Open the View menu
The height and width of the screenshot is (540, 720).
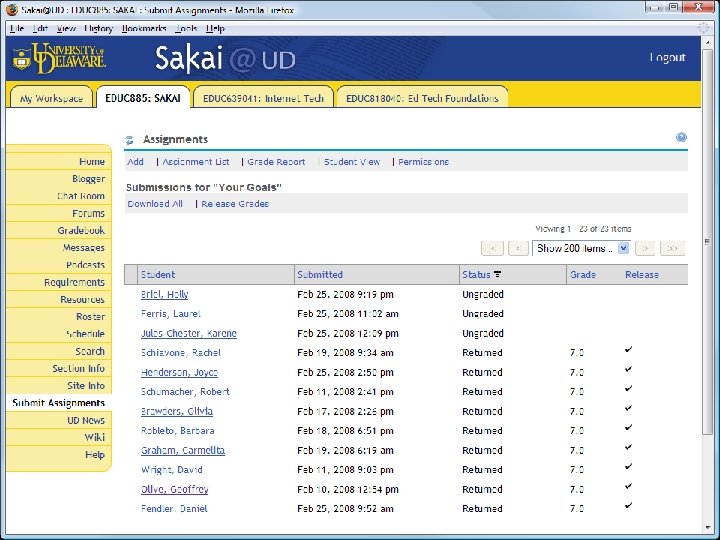66,28
